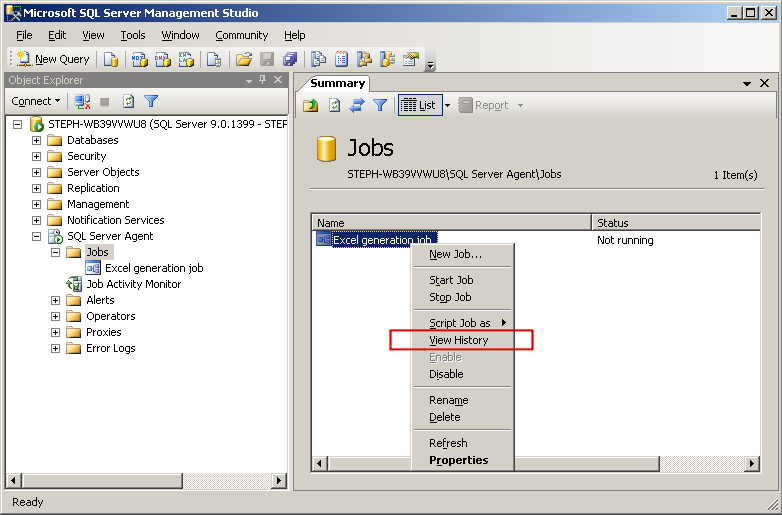Expand the Security folder
The height and width of the screenshot is (515, 782).
click(x=36, y=156)
